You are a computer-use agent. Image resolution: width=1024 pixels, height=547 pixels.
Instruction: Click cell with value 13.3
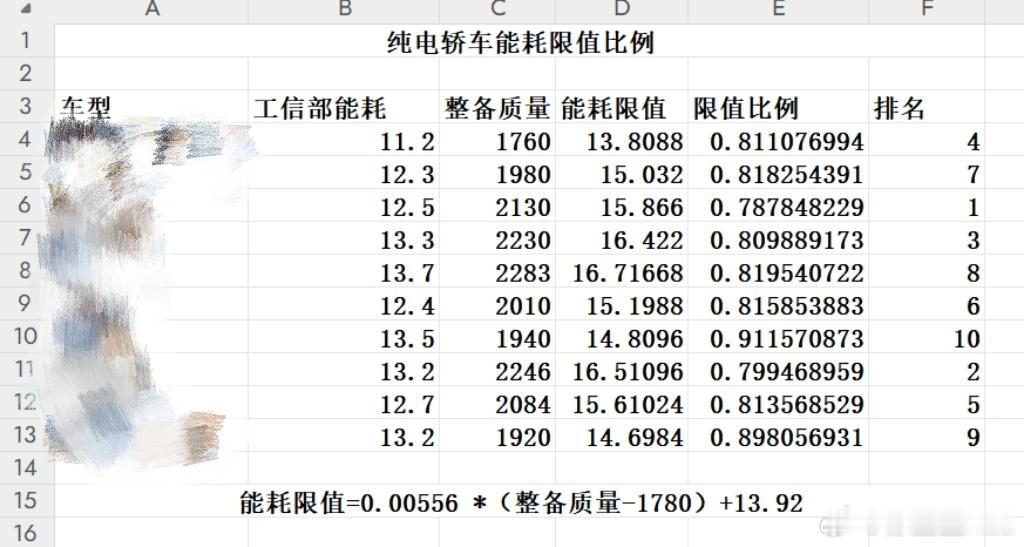344,240
